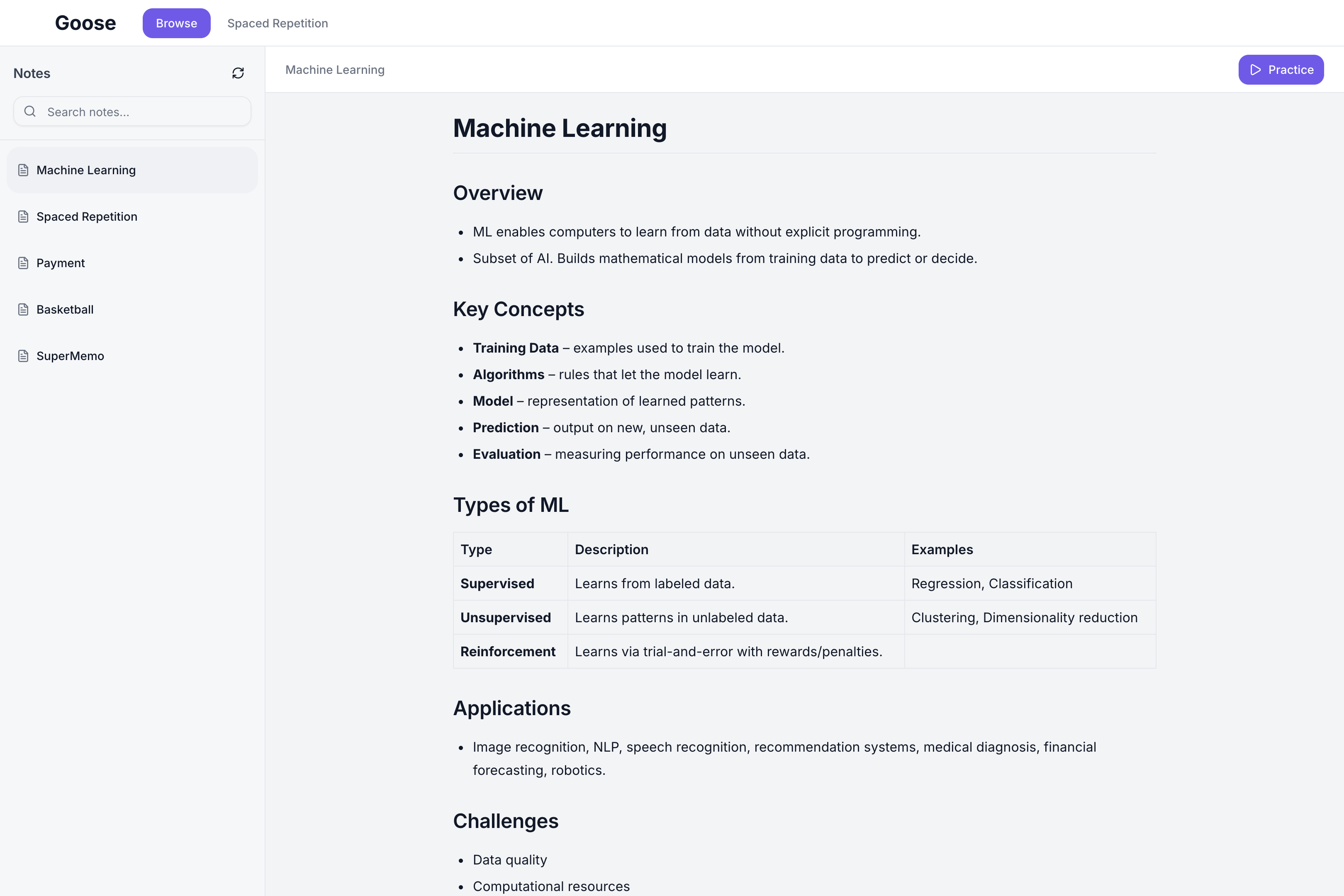Screen dimensions: 1344x896
Task: Focus the Search notes field
Action: 143,112
